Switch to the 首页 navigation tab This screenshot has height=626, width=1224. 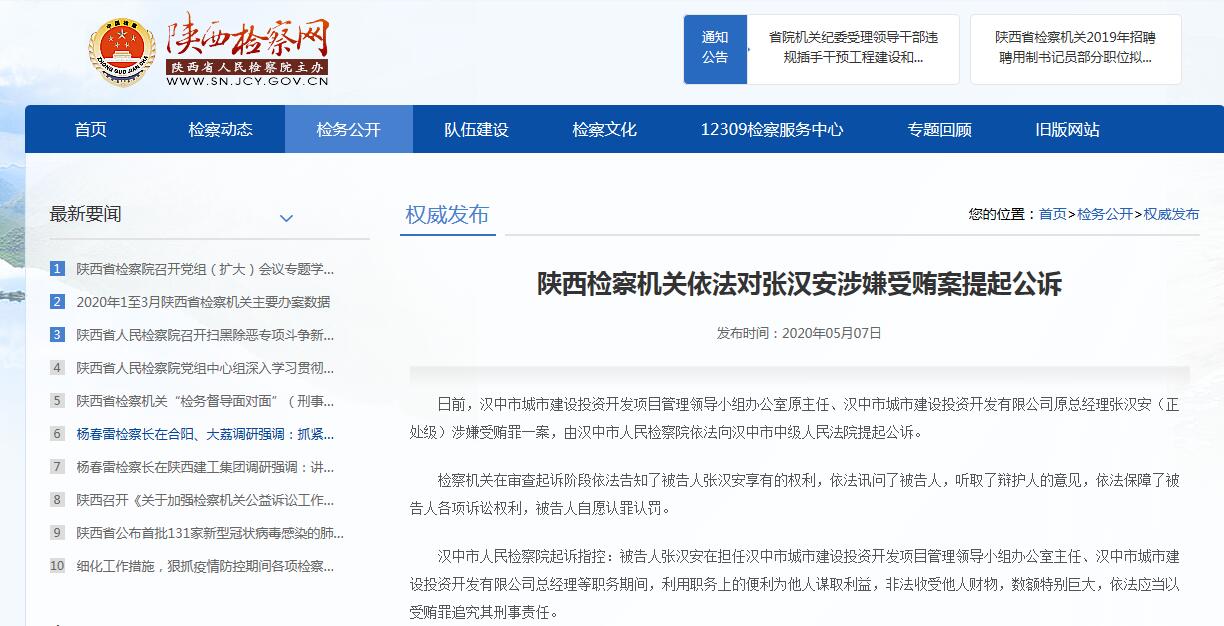tap(88, 129)
